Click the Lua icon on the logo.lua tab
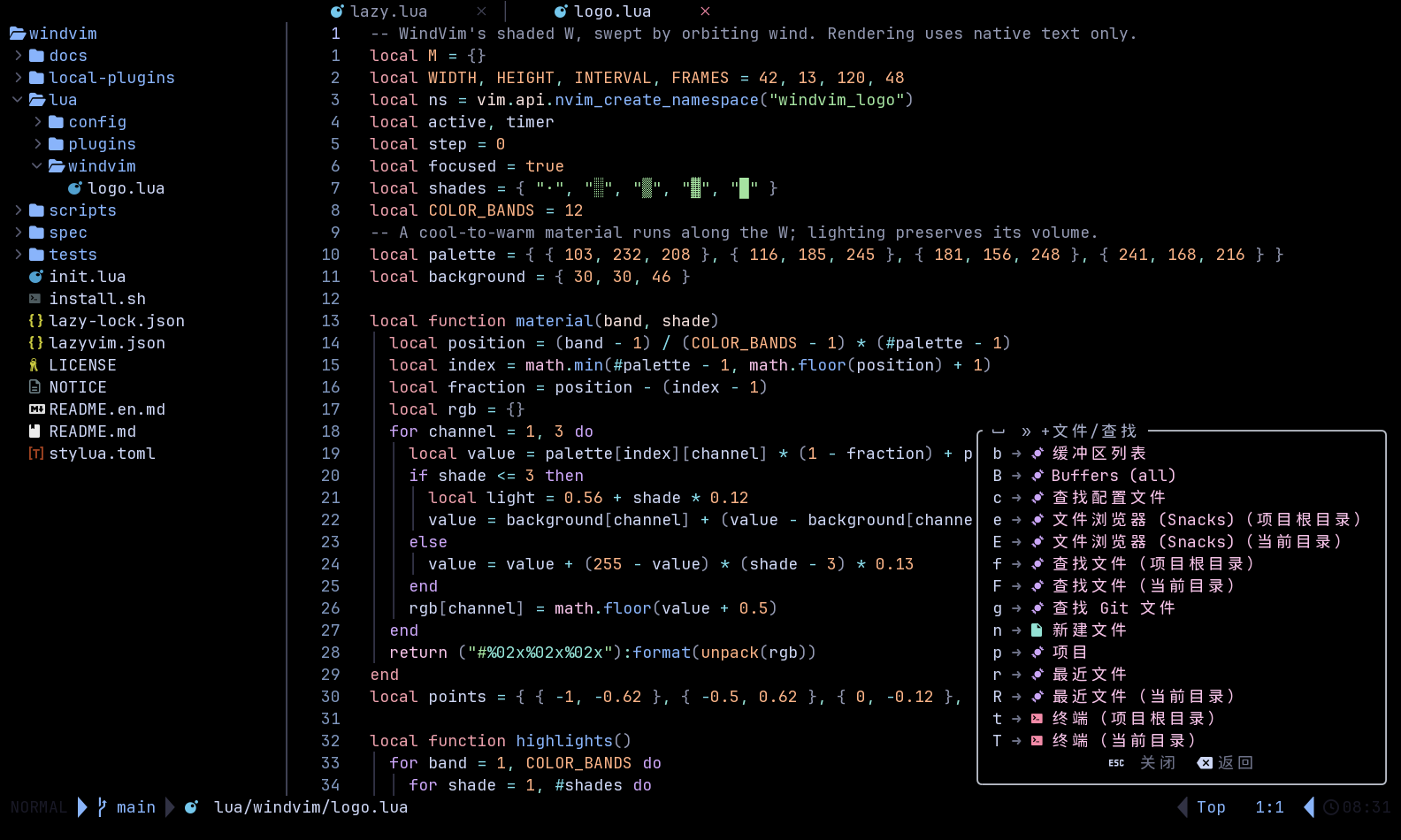This screenshot has width=1401, height=840. pos(561,11)
